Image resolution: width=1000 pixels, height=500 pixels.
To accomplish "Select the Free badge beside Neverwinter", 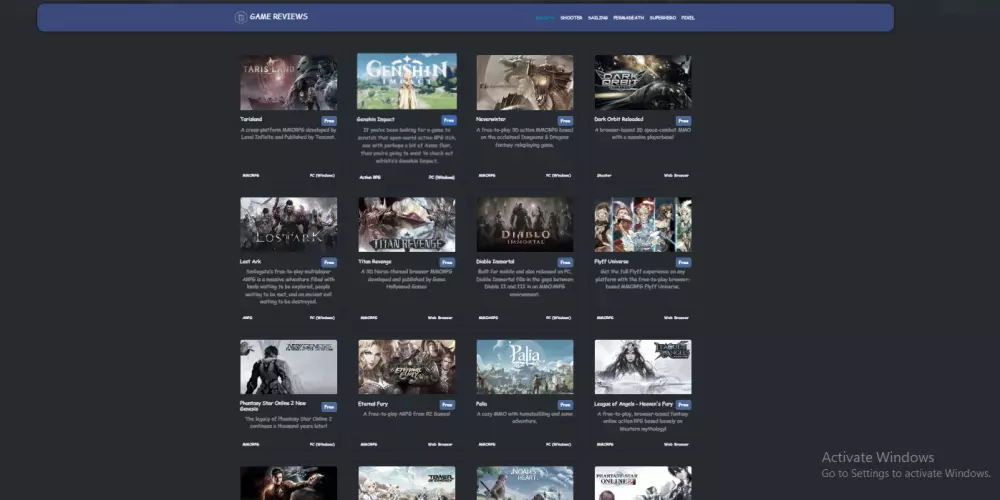I will [x=565, y=121].
